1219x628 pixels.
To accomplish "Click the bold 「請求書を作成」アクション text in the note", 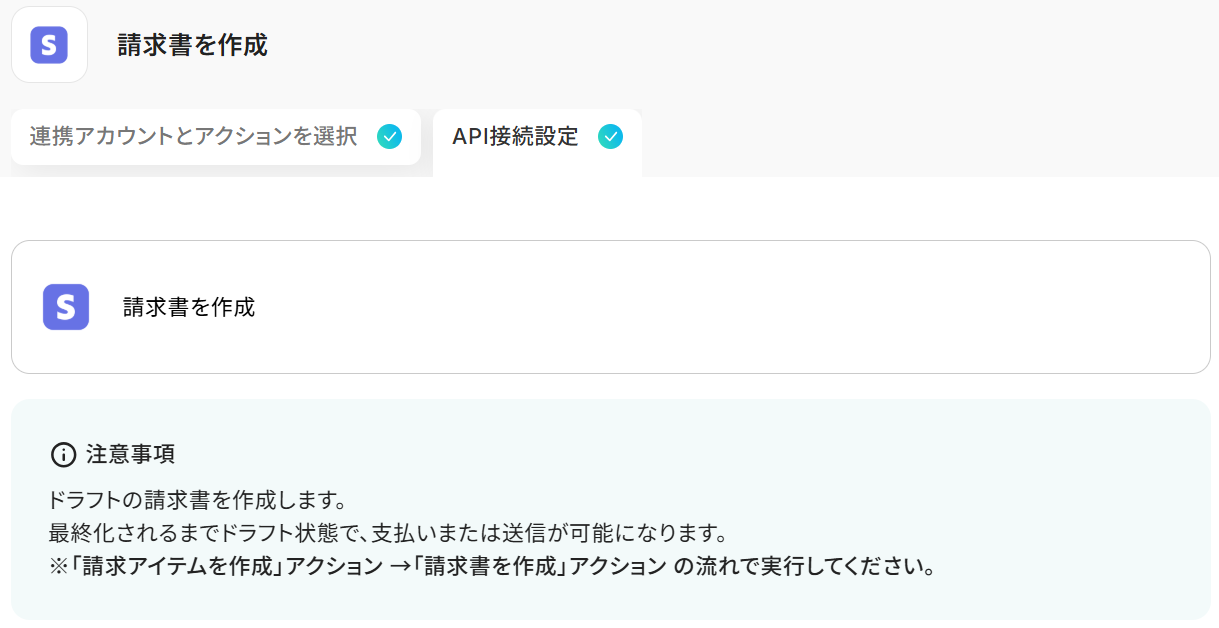I will coord(541,567).
